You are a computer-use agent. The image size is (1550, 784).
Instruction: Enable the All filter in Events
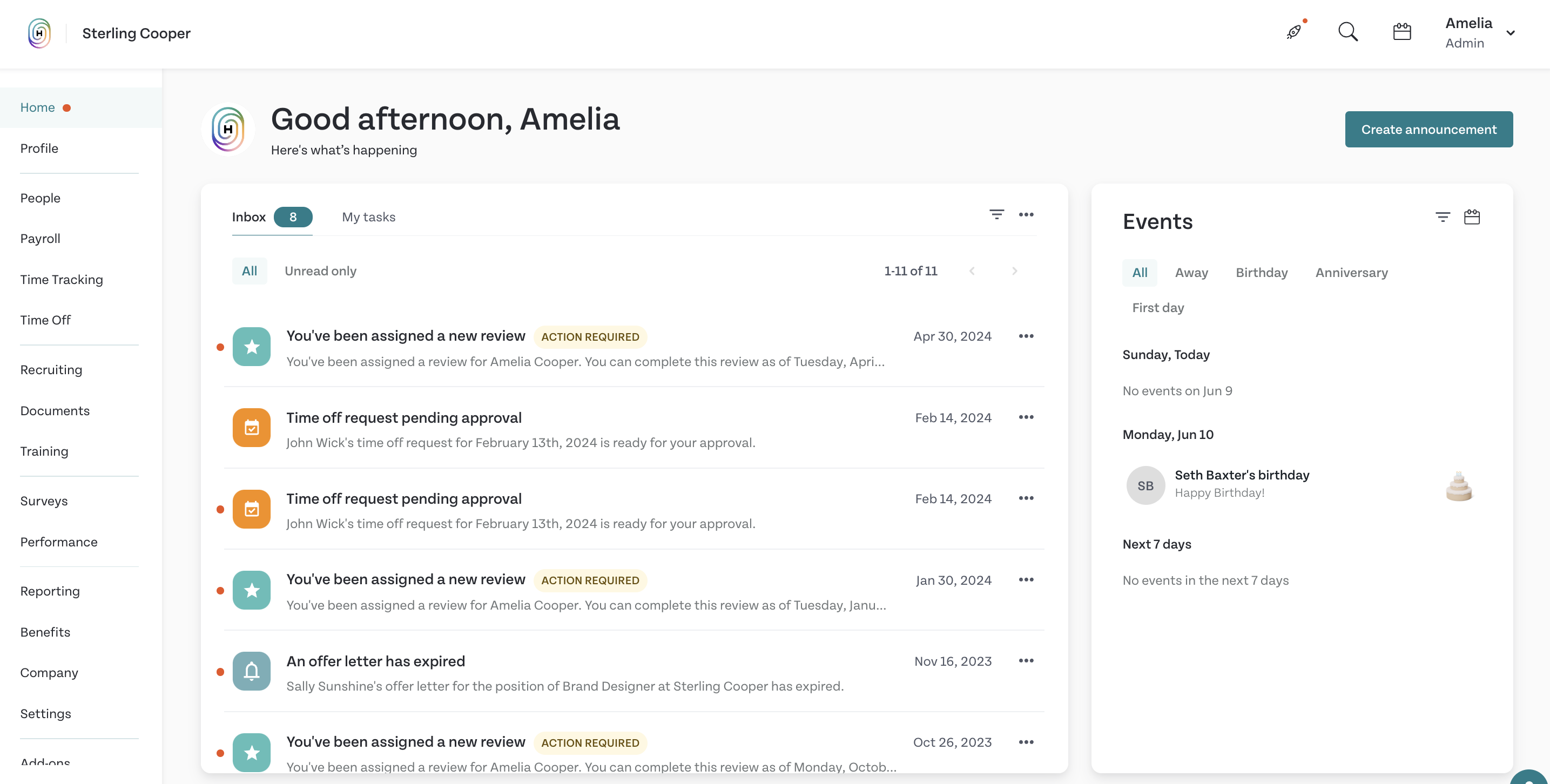[1139, 273]
